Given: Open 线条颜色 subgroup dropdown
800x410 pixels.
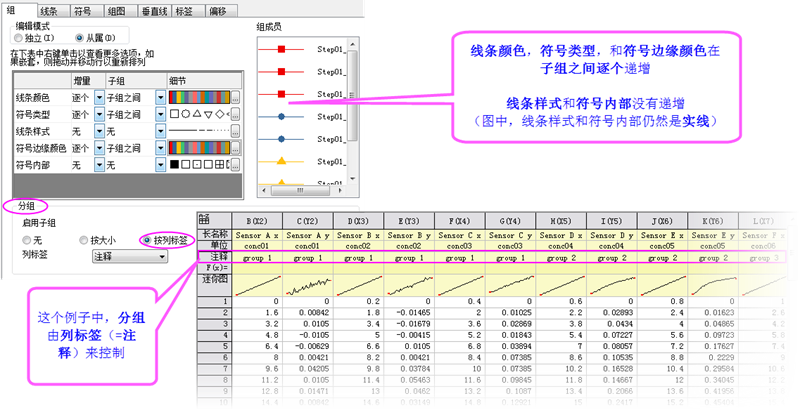Looking at the screenshot, I should pyautogui.click(x=160, y=97).
